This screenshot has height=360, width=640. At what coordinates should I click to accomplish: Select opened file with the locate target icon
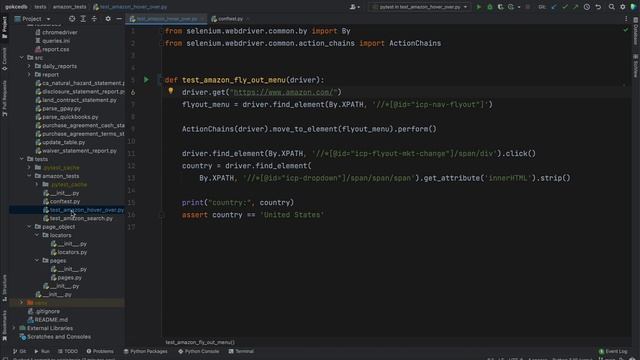[72, 19]
